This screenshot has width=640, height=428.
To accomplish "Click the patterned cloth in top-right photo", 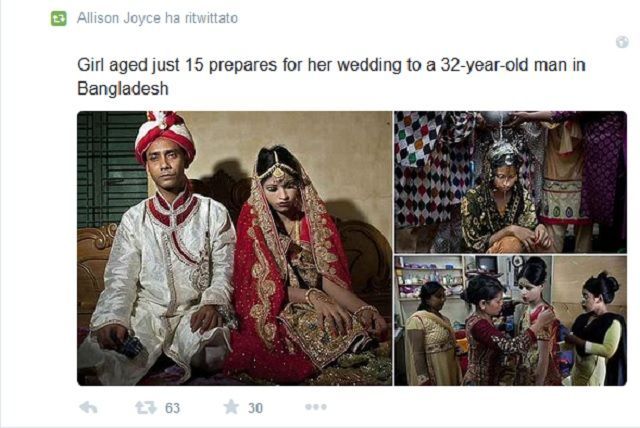I will pos(433,171).
